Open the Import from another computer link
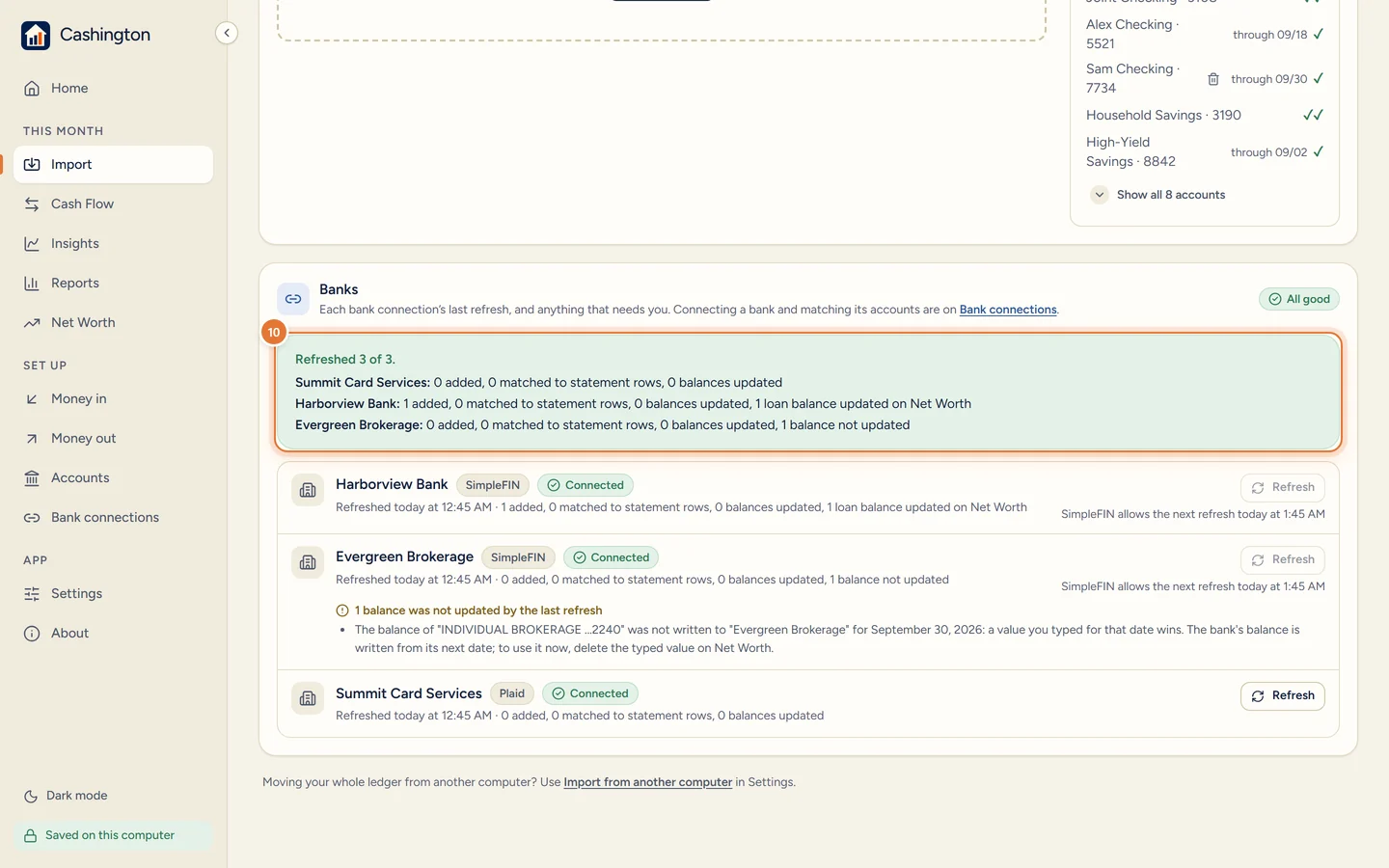This screenshot has width=1389, height=868. (x=648, y=782)
